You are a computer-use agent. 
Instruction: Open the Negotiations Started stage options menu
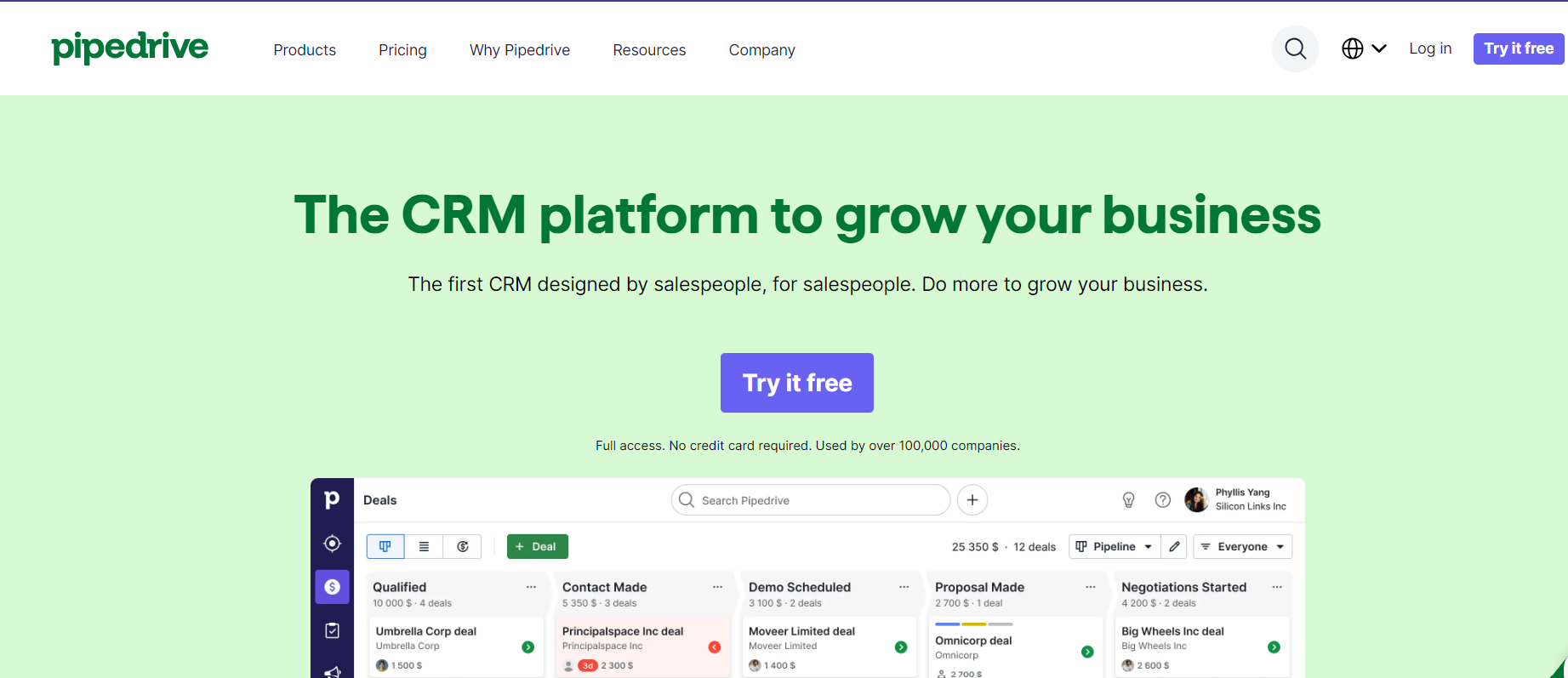(1276, 587)
